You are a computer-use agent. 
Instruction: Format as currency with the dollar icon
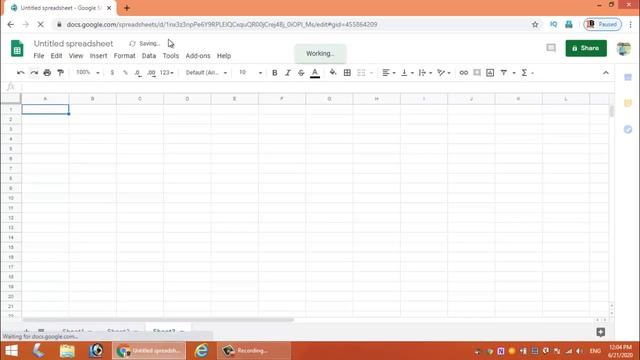tap(112, 73)
